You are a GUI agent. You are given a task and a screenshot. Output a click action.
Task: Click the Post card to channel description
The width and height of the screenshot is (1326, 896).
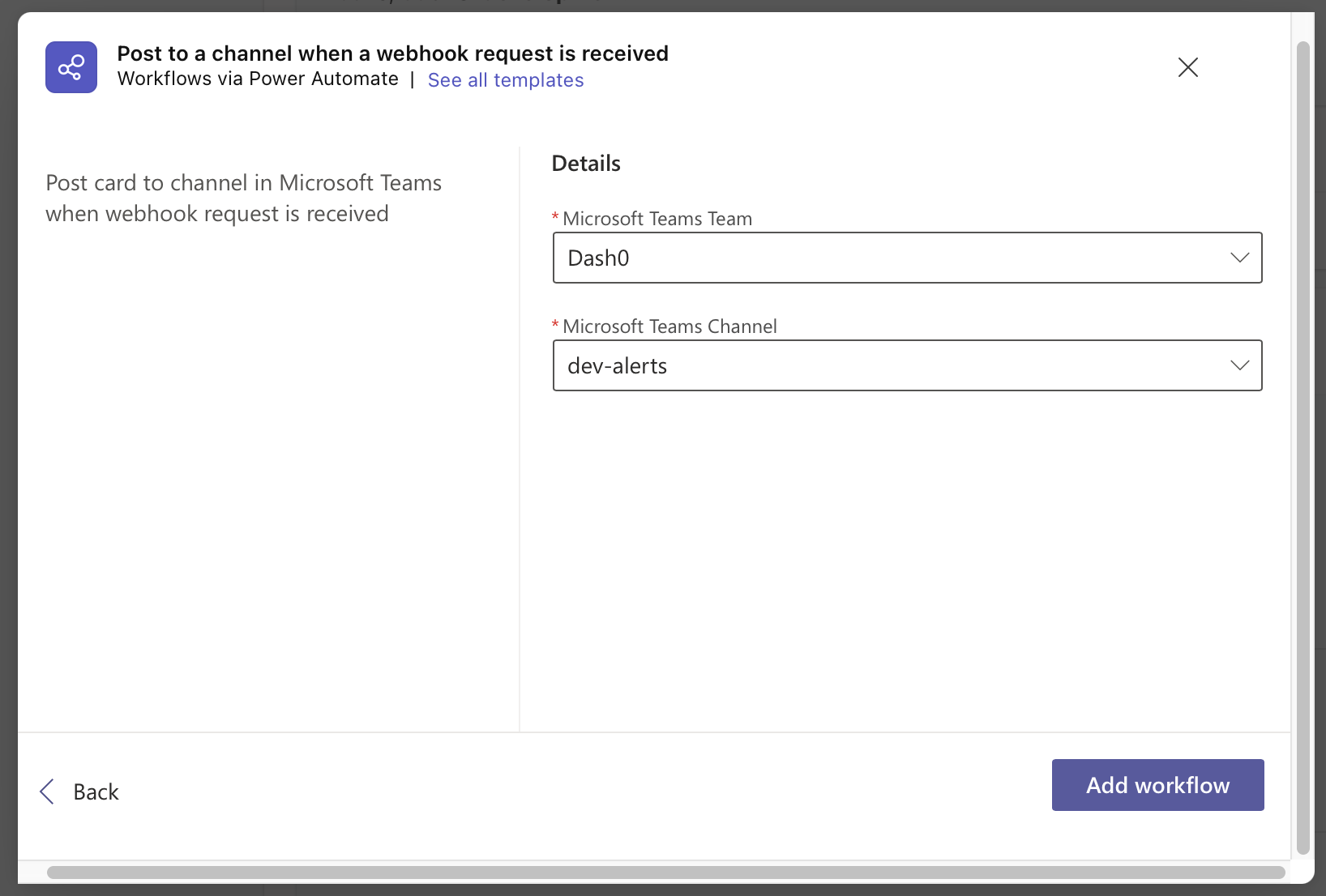(243, 198)
